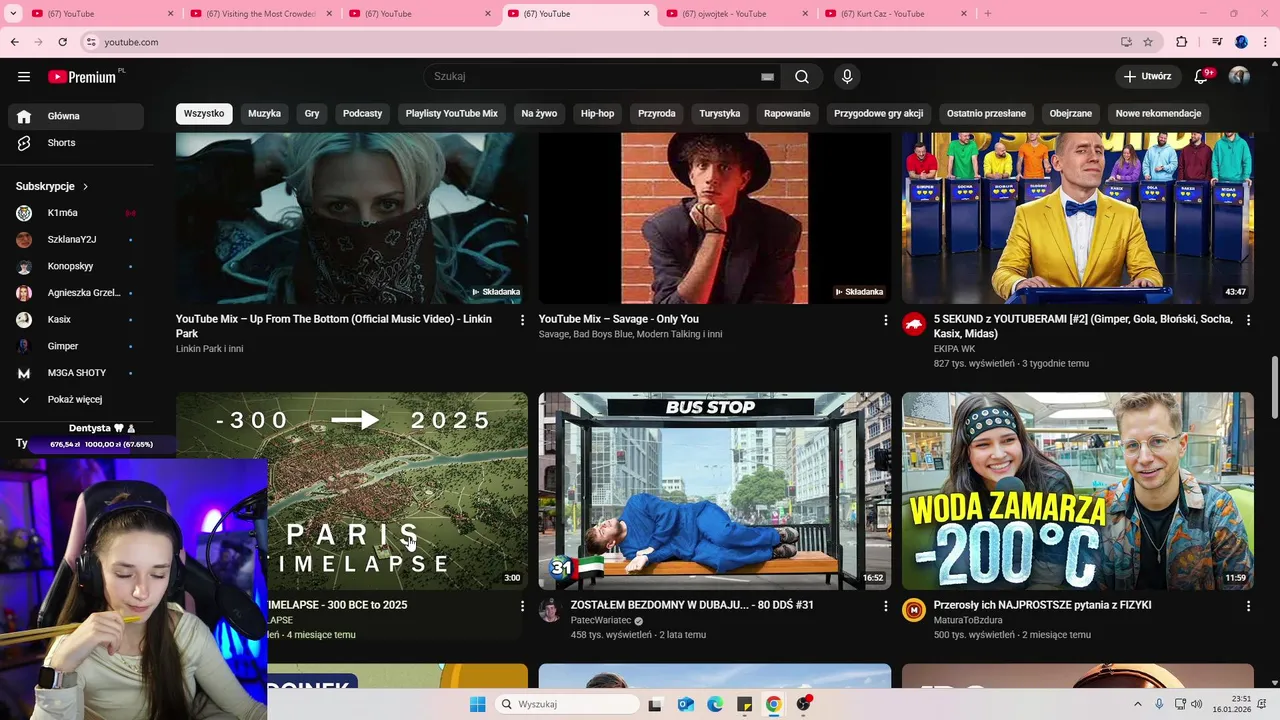
Task: Open Windows Start menu
Action: tap(477, 704)
